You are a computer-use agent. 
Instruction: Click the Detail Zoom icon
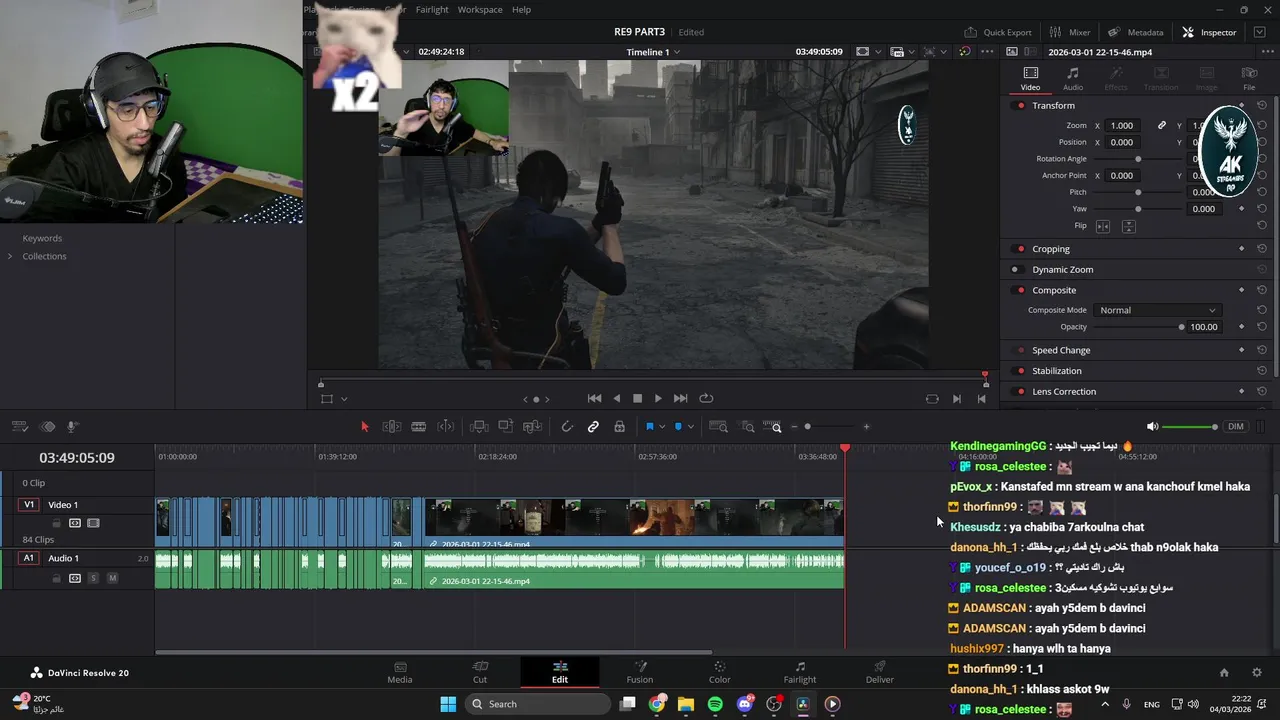748,427
